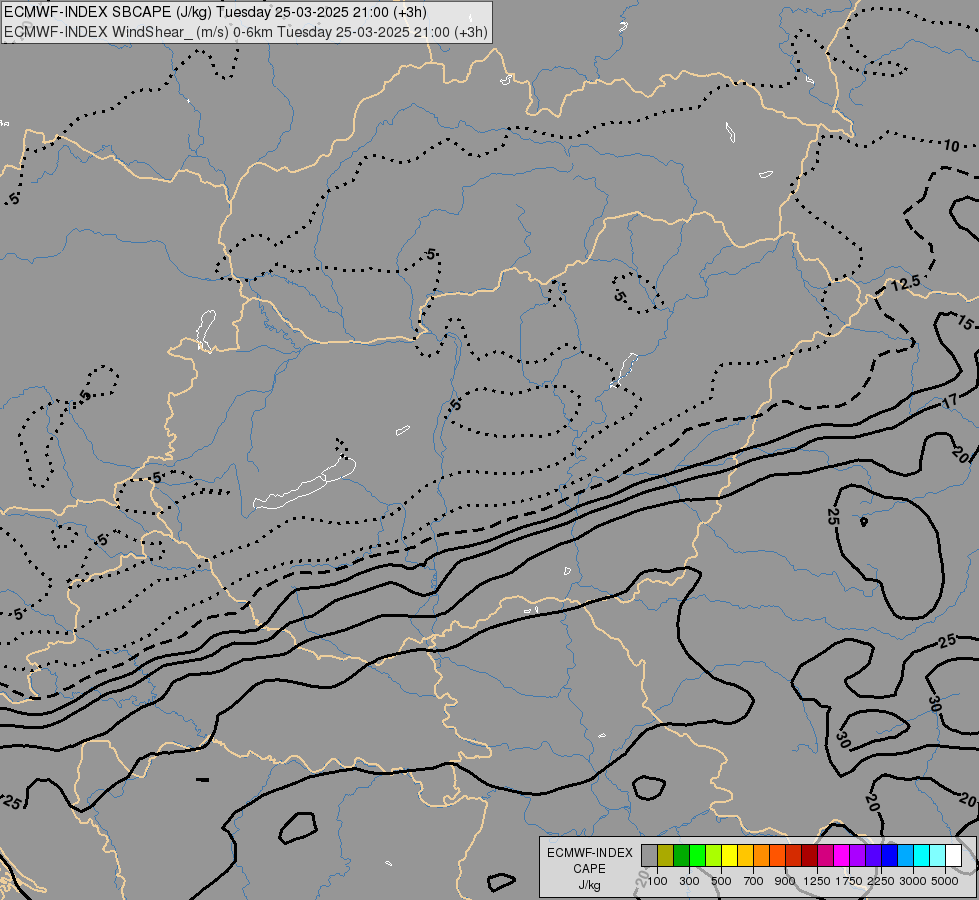Click the 12.5 dashed contour label
979x900 pixels.
pos(905,284)
